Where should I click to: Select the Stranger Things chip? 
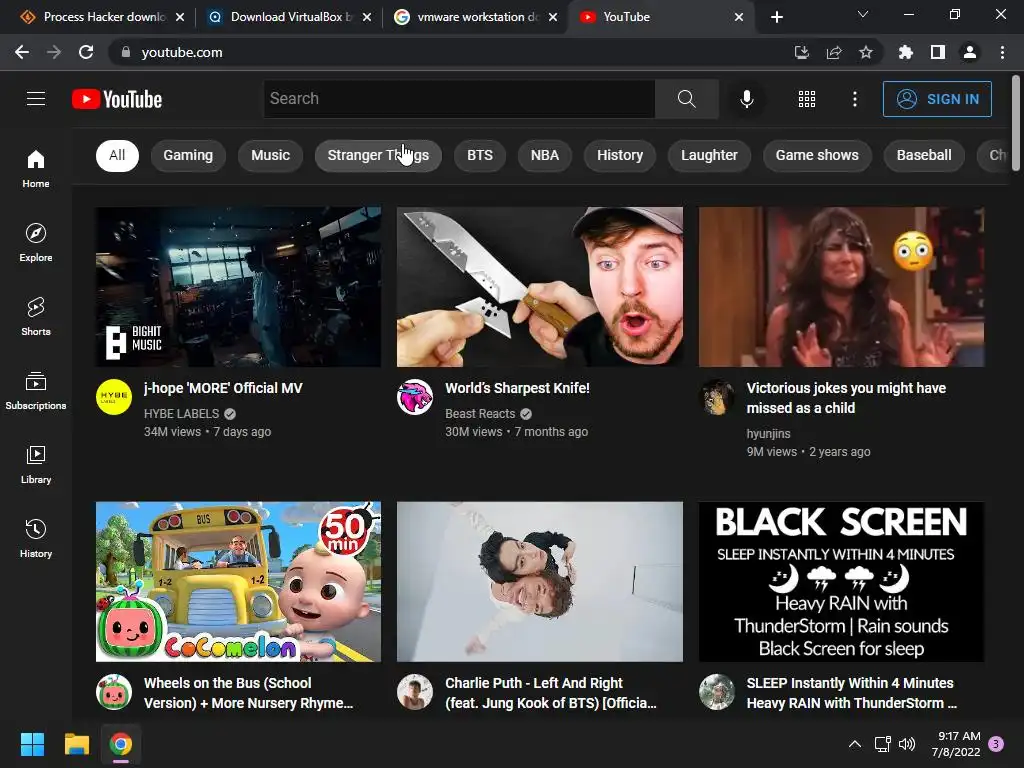click(x=378, y=155)
